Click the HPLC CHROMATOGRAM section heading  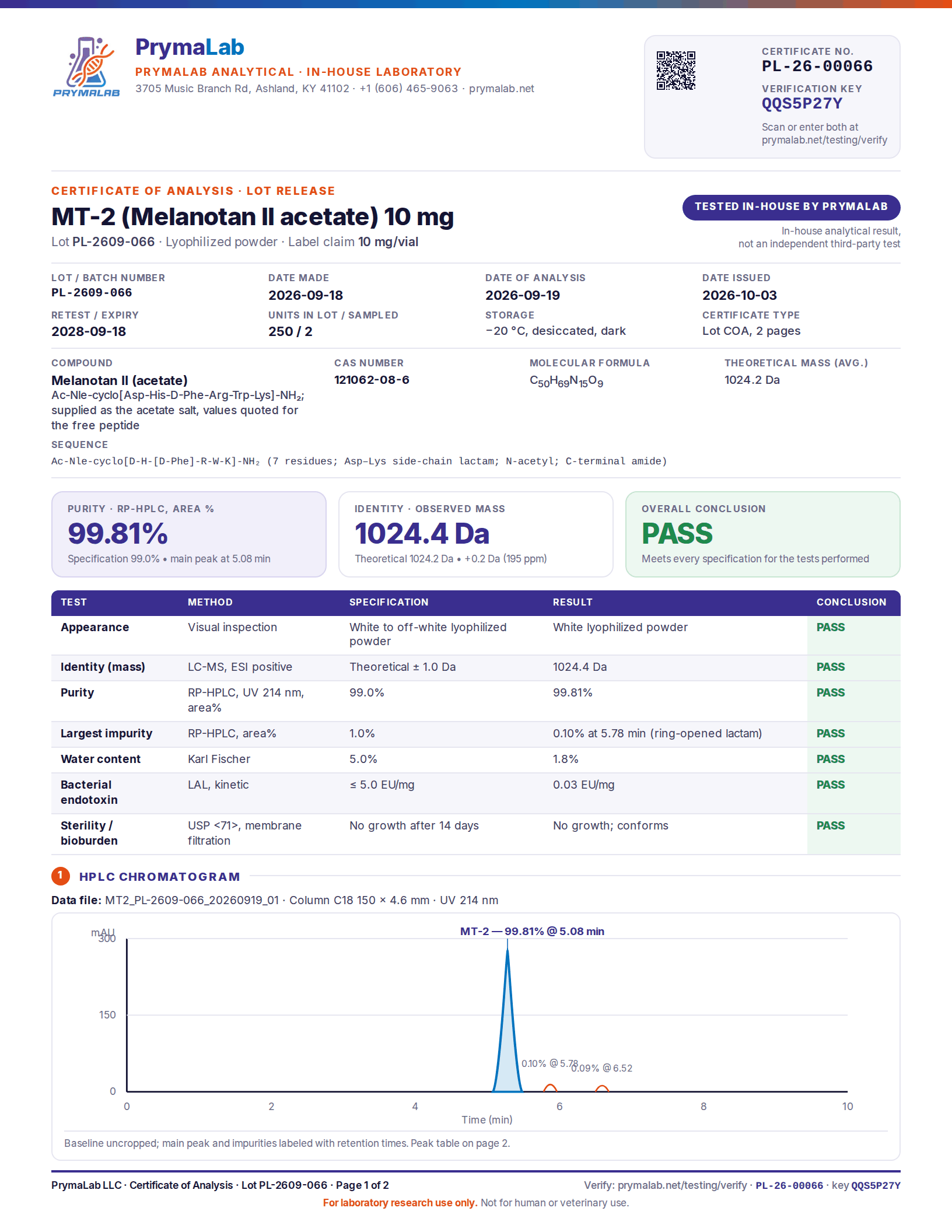160,877
